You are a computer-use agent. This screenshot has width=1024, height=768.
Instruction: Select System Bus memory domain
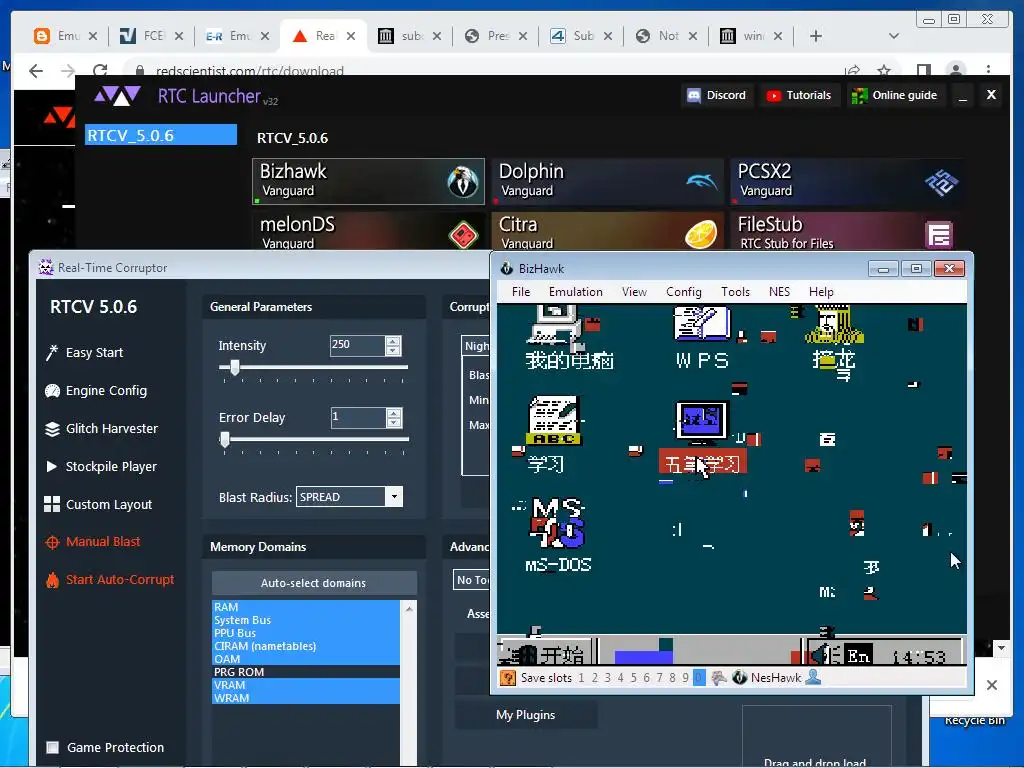(306, 620)
